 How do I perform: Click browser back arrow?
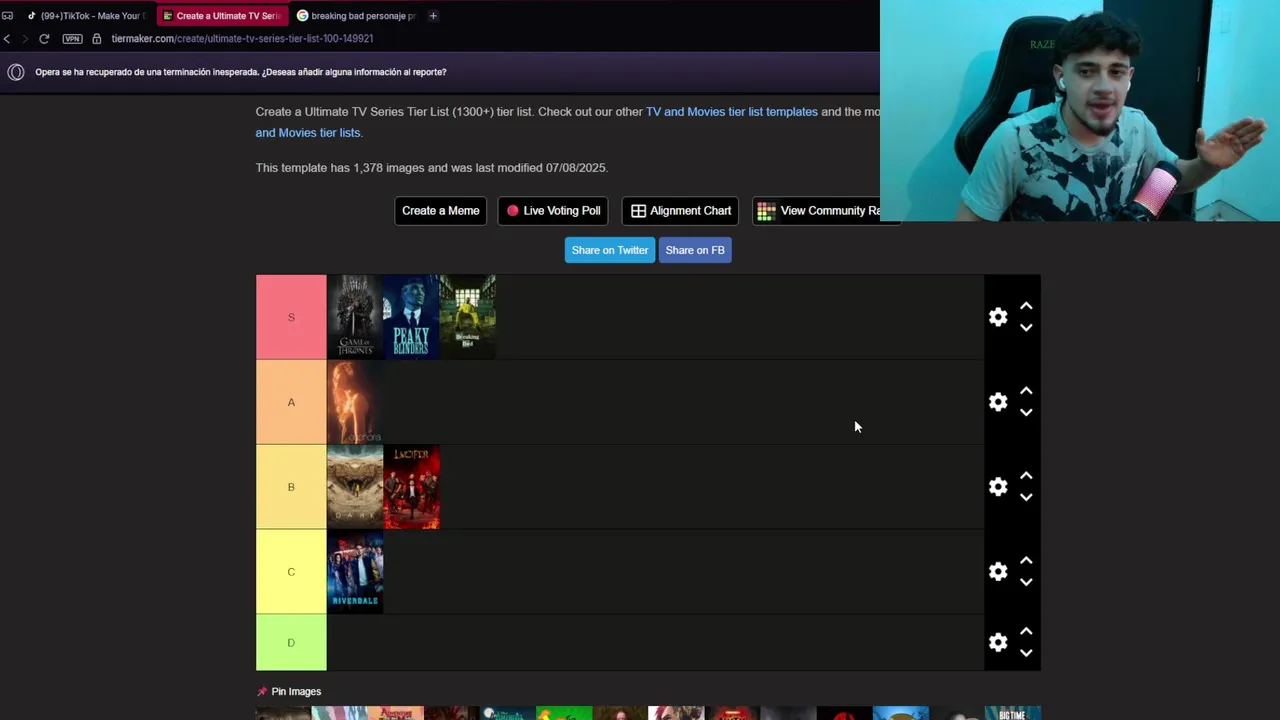click(7, 38)
